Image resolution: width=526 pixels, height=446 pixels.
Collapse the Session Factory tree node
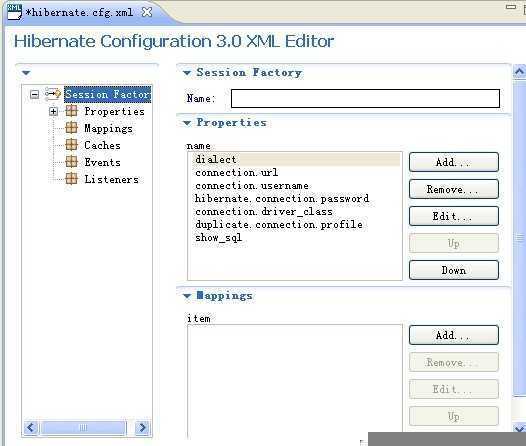pos(35,94)
